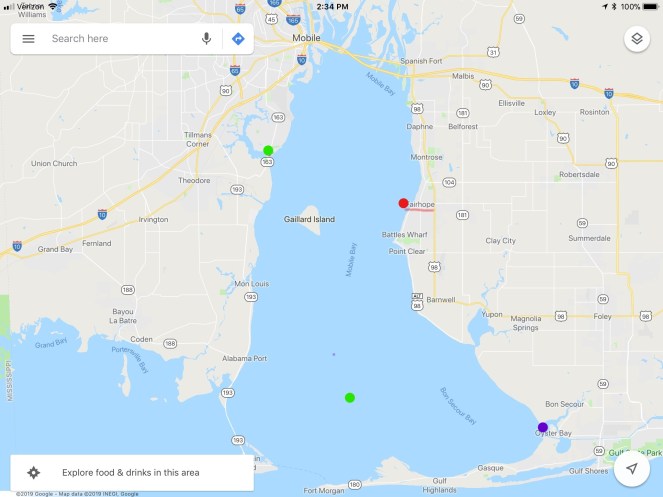Screen dimensions: 663x497
Task: Open the hamburger menu in search bar
Action: [28, 39]
